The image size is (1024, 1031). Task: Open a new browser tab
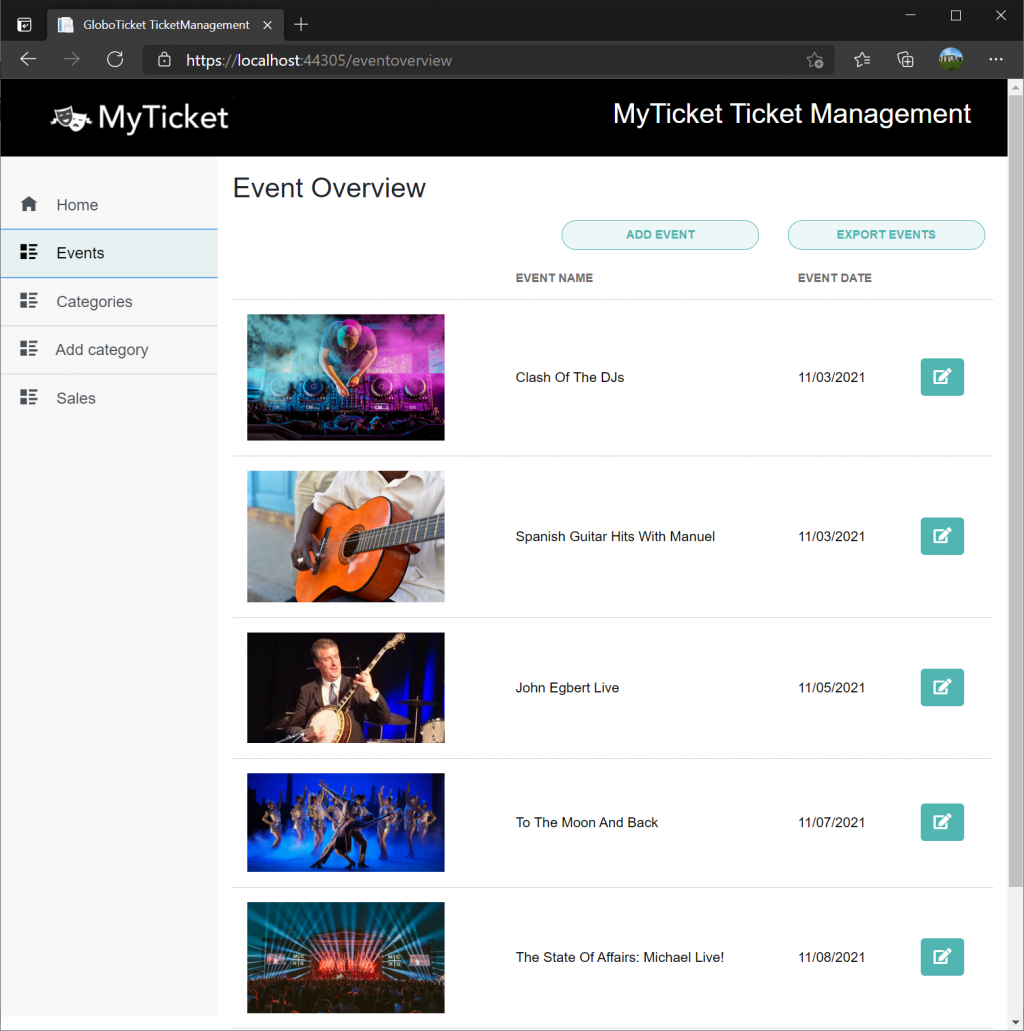[x=301, y=24]
